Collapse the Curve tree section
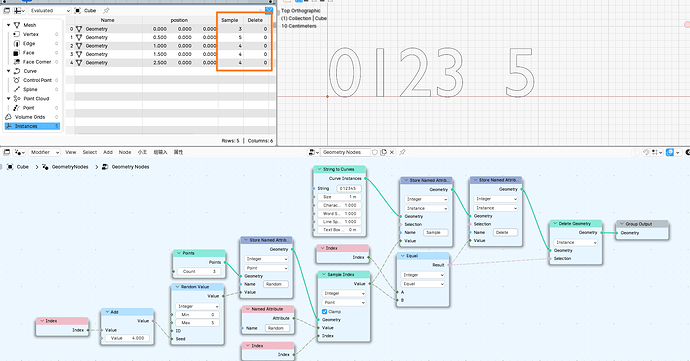This screenshot has width=690, height=361. [8, 71]
